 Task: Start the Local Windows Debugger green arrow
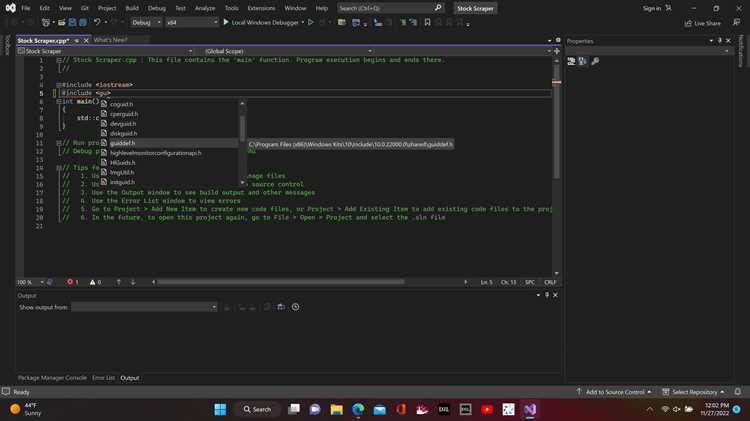point(226,22)
